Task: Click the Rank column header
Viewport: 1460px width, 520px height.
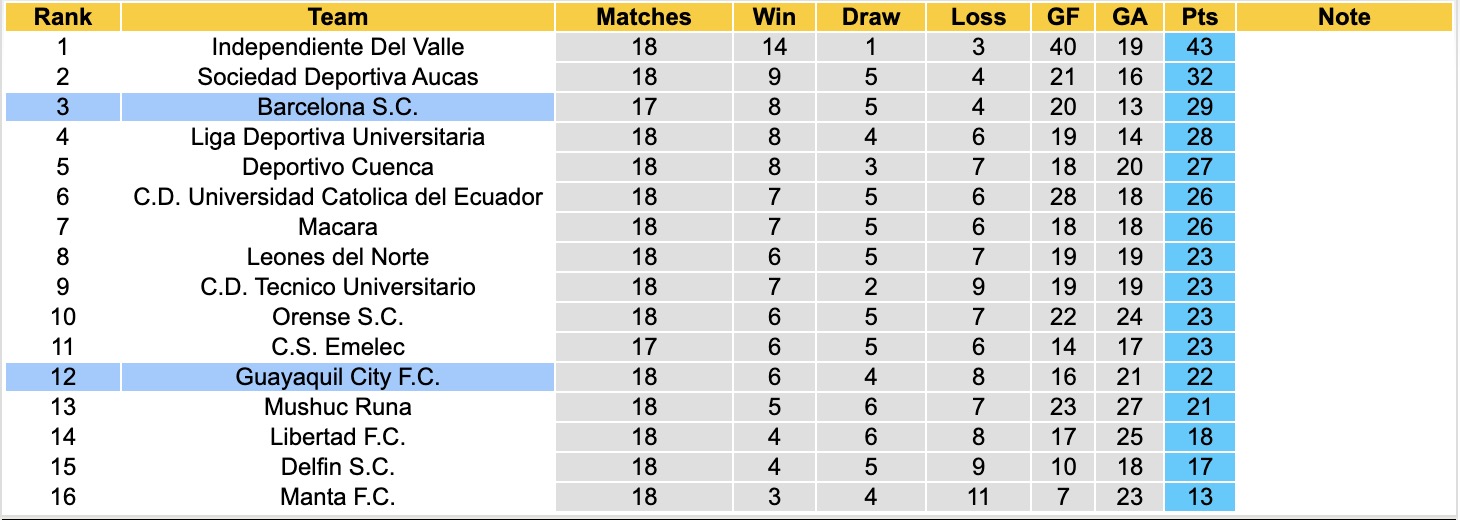Action: pos(62,17)
